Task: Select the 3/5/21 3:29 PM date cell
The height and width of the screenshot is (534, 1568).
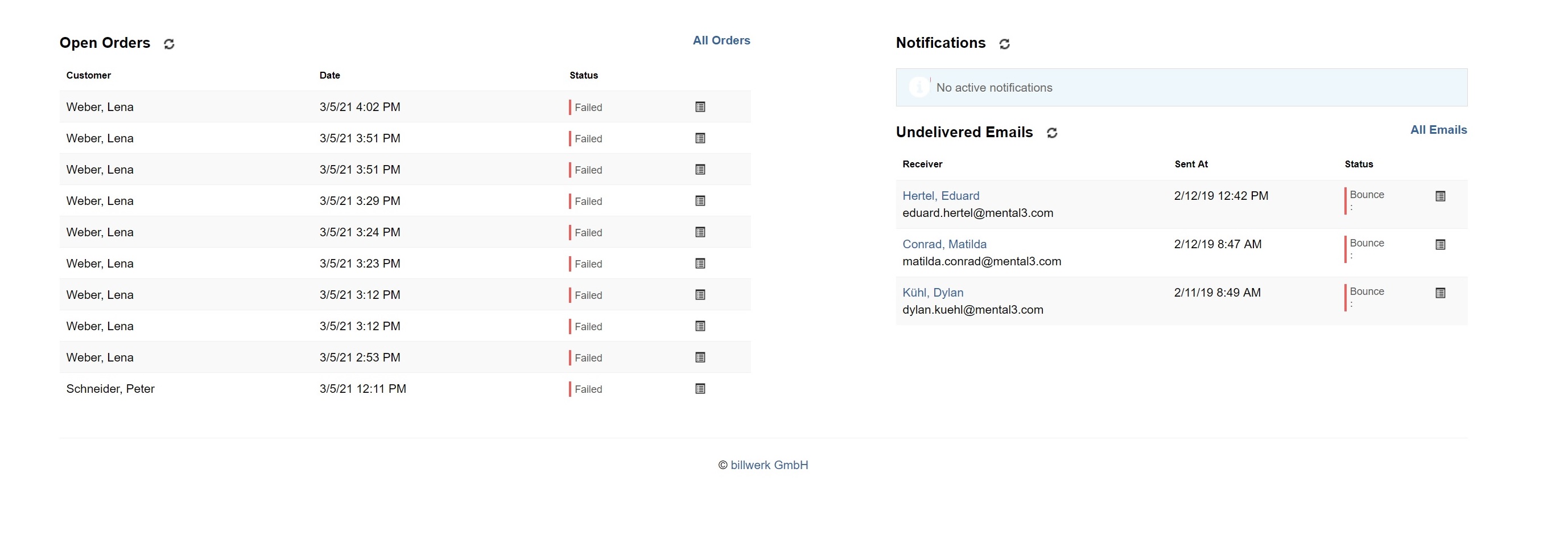Action: tap(360, 201)
